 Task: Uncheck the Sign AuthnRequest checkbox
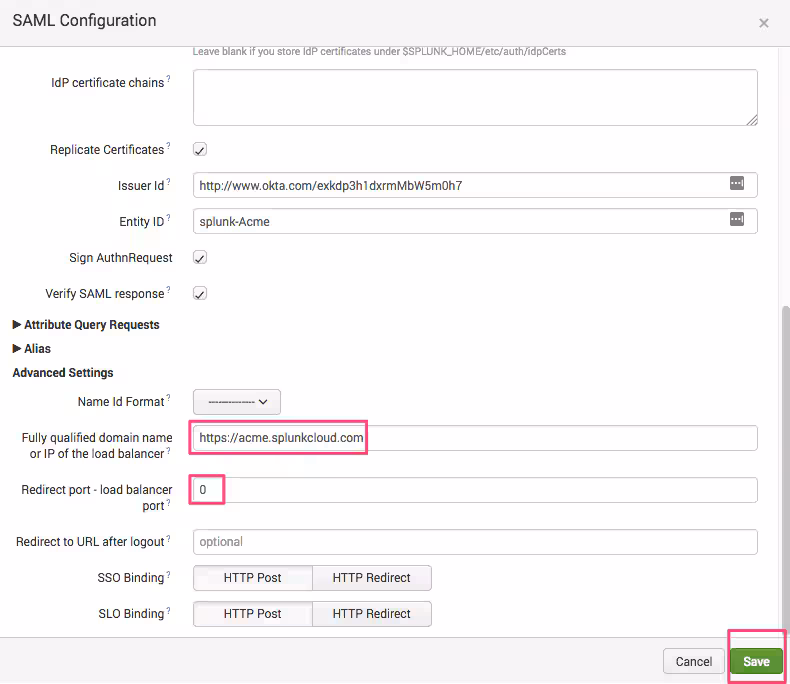point(200,258)
